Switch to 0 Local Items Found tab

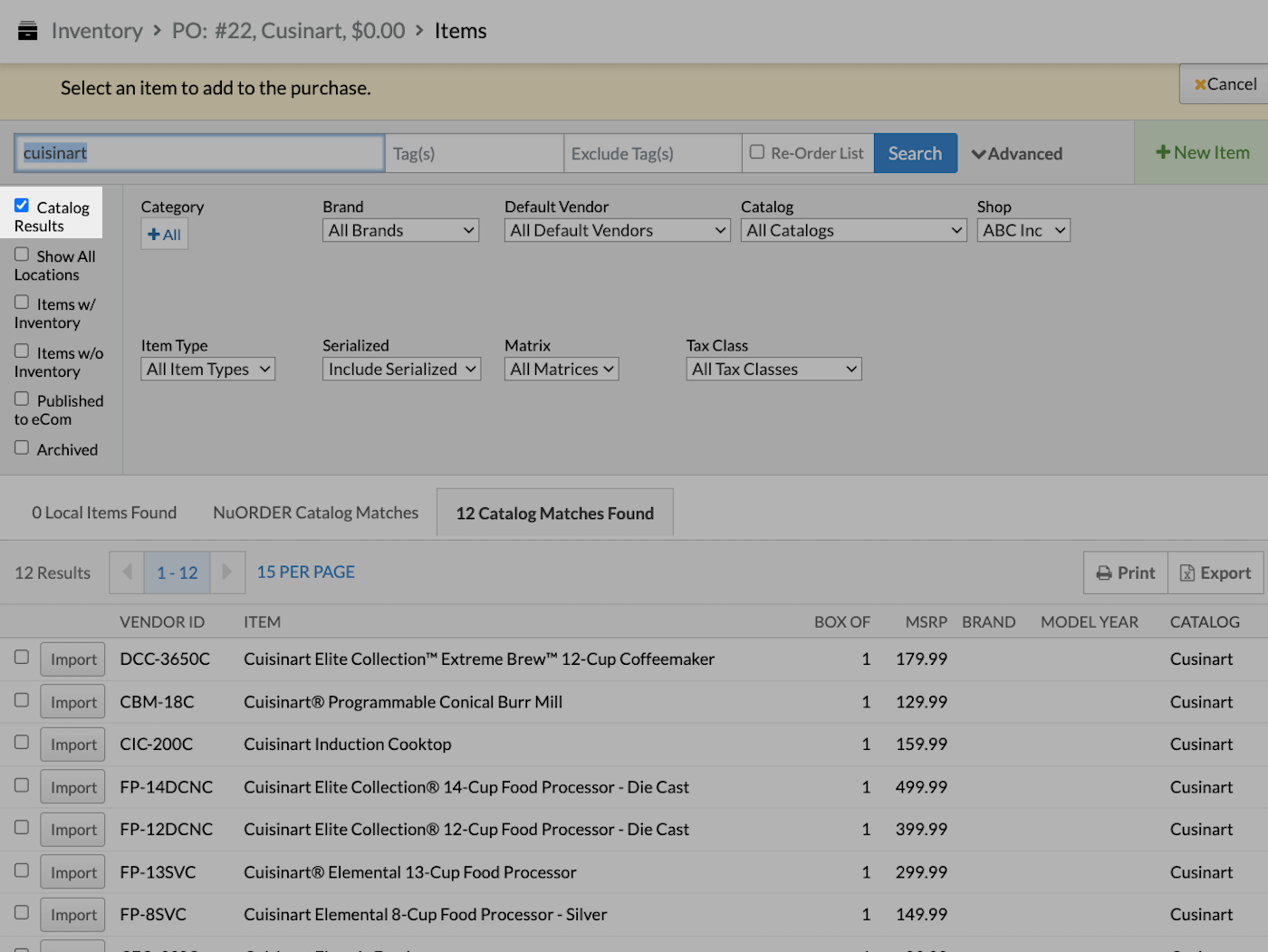103,512
